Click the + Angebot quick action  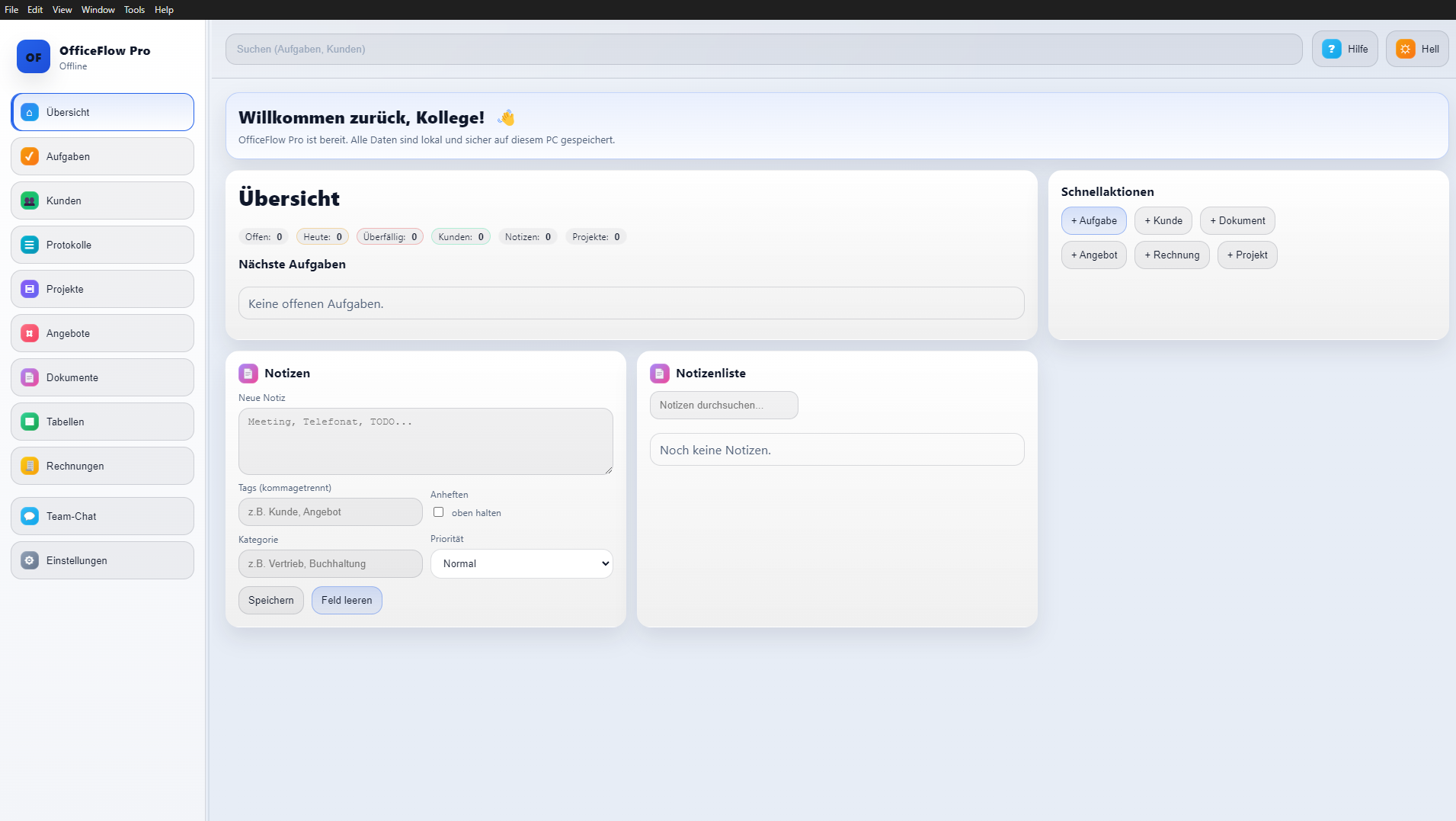tap(1094, 255)
